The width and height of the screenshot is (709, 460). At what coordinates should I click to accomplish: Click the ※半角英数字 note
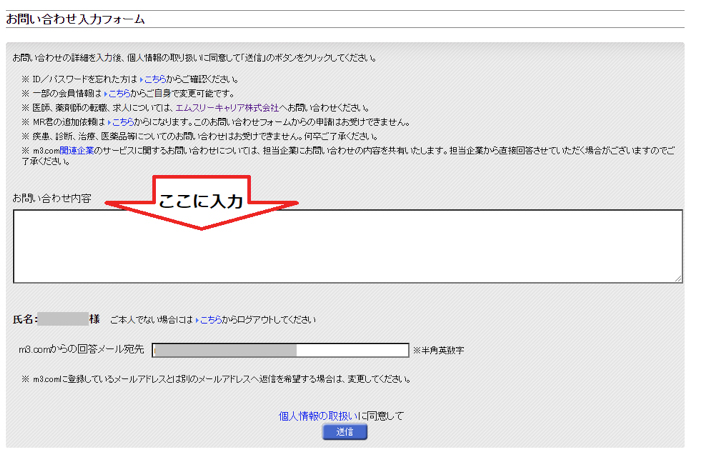438,351
